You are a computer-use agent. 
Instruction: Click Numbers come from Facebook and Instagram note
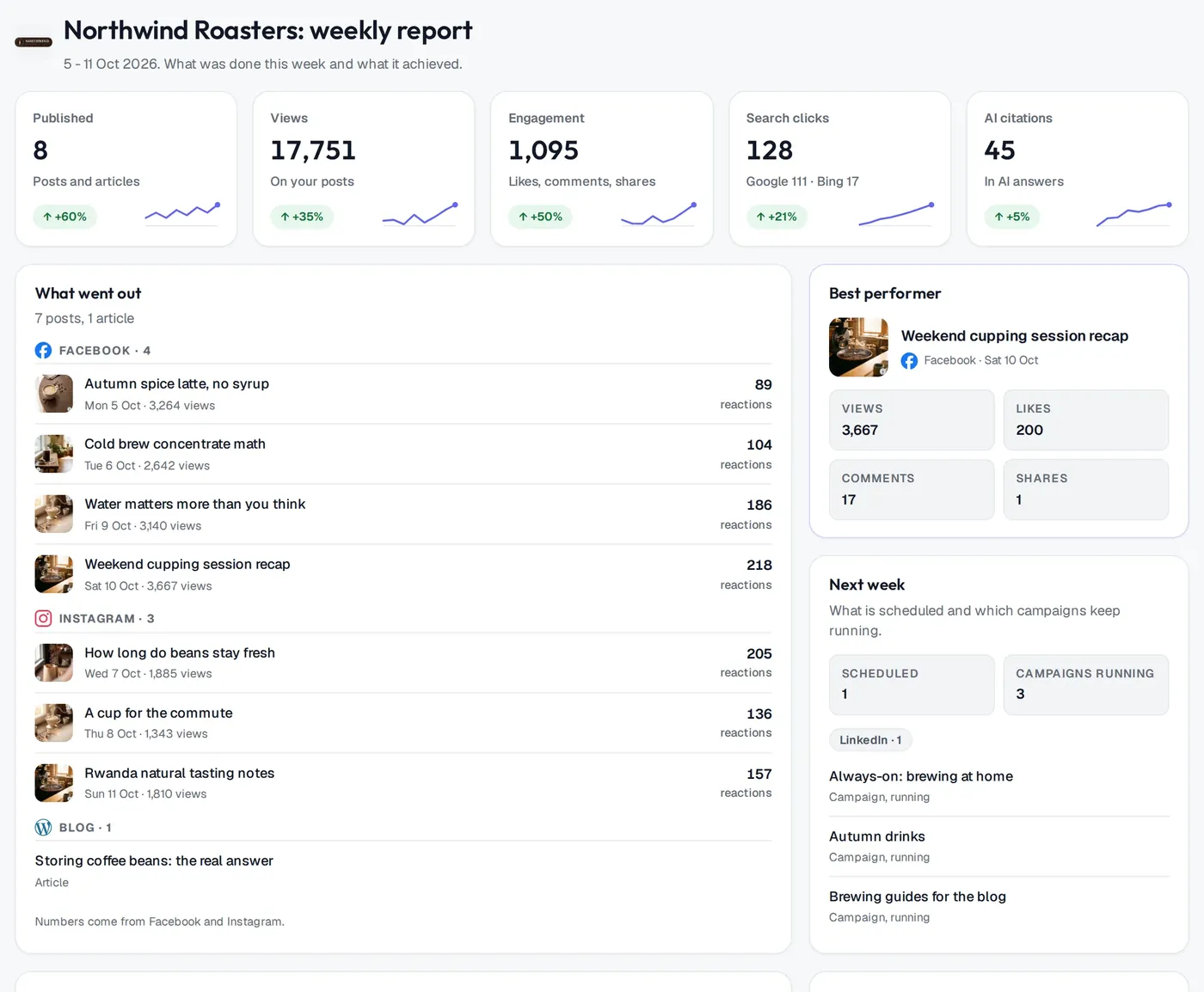pyautogui.click(x=159, y=922)
